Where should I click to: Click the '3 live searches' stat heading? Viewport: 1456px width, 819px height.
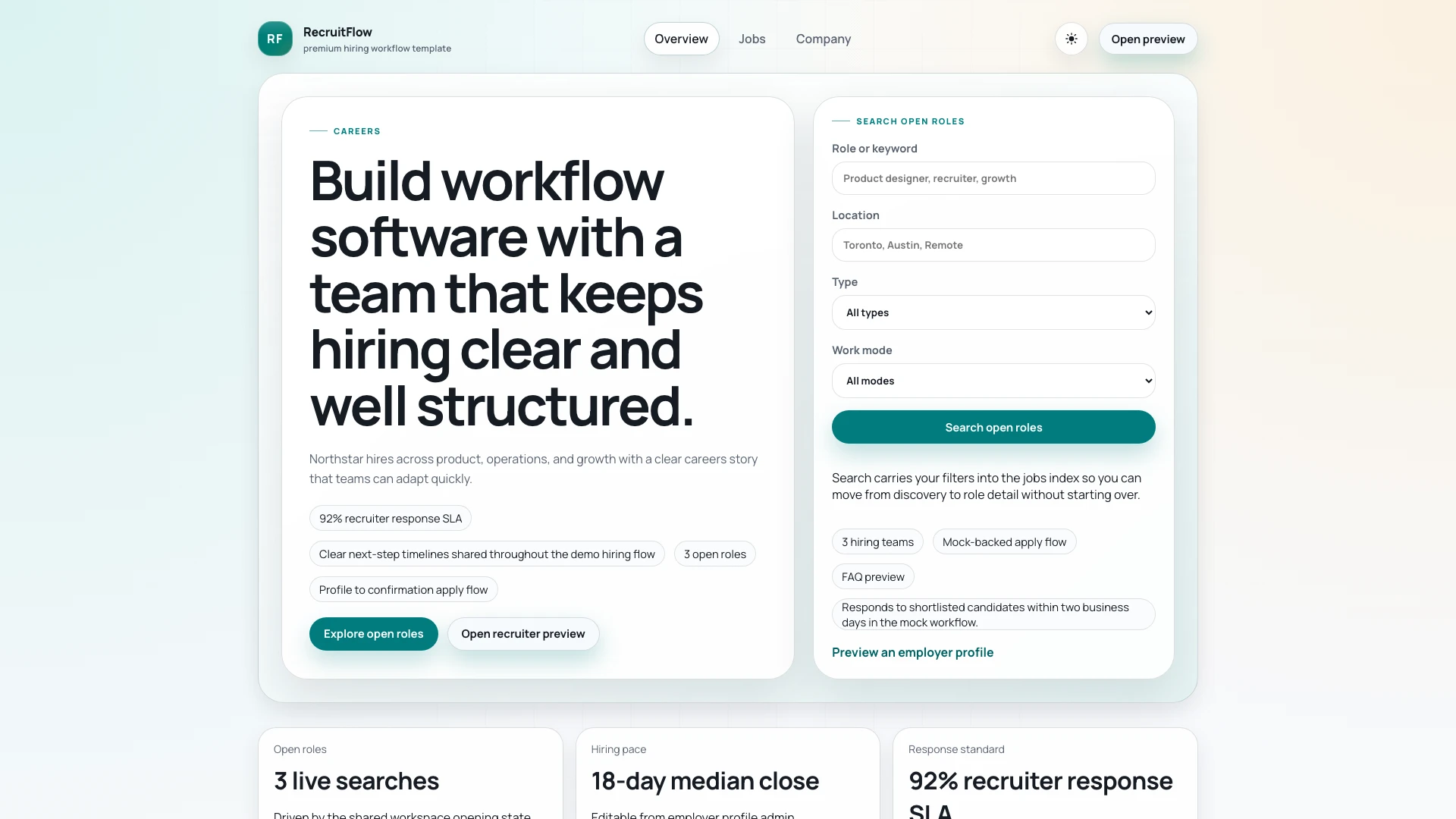click(356, 781)
